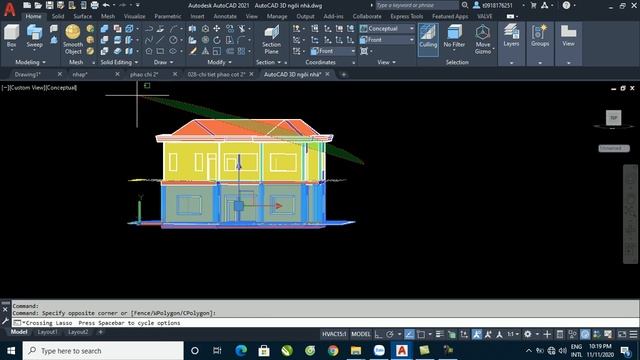Screen dimensions: 640x360
Task: Click the Plot printer icon in quick access toolbar
Action: click(x=94, y=5)
